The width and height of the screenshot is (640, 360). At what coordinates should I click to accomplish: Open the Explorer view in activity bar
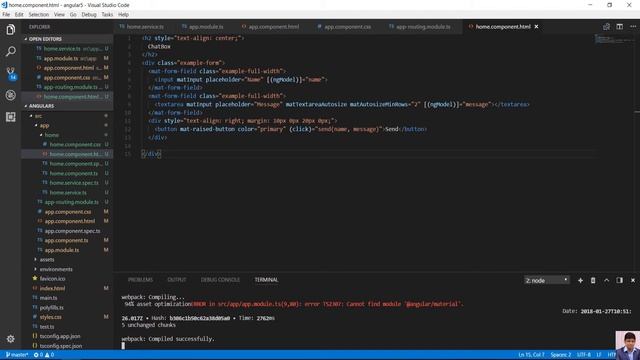(x=11, y=29)
